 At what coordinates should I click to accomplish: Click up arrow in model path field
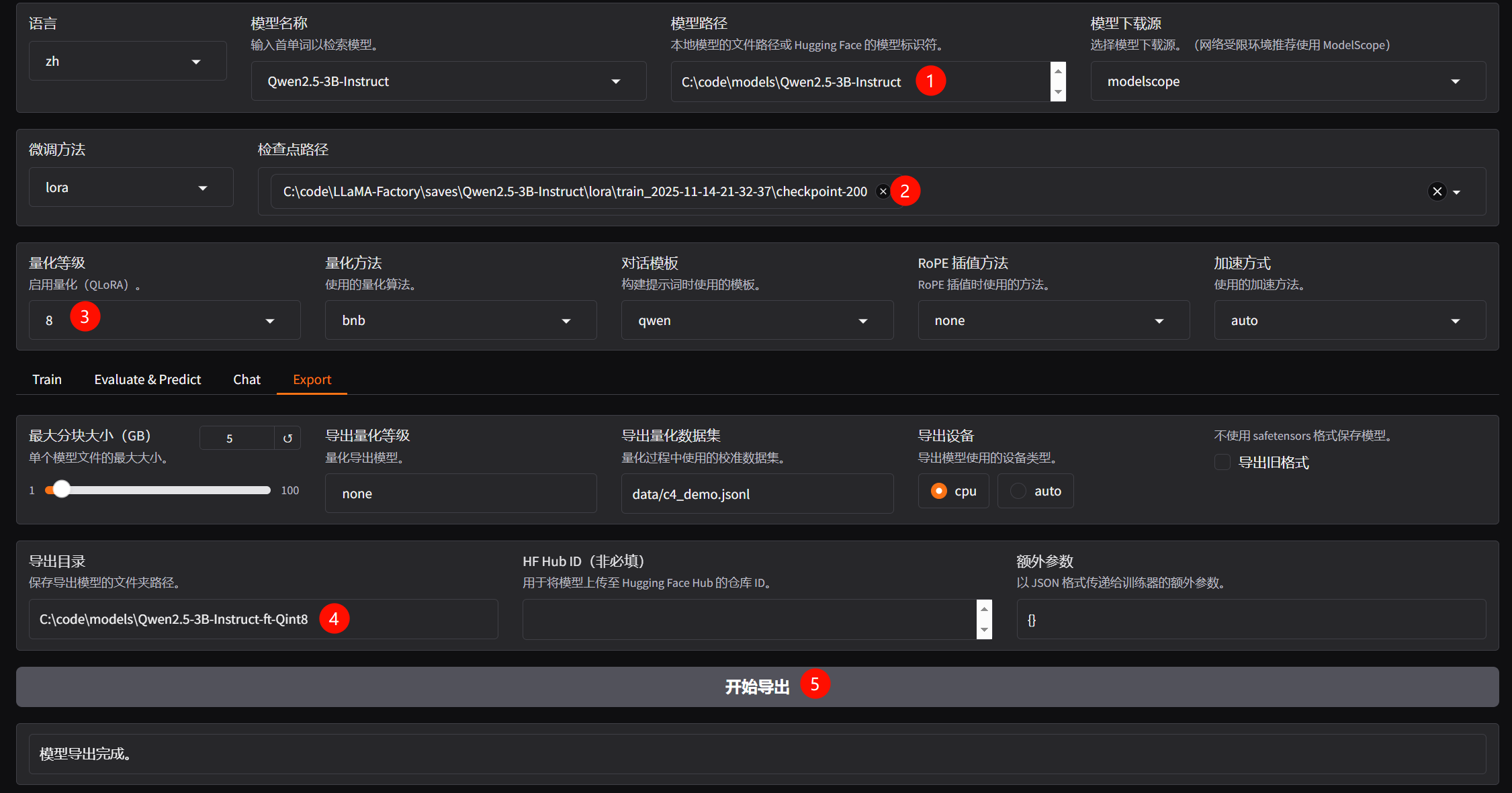[1058, 71]
